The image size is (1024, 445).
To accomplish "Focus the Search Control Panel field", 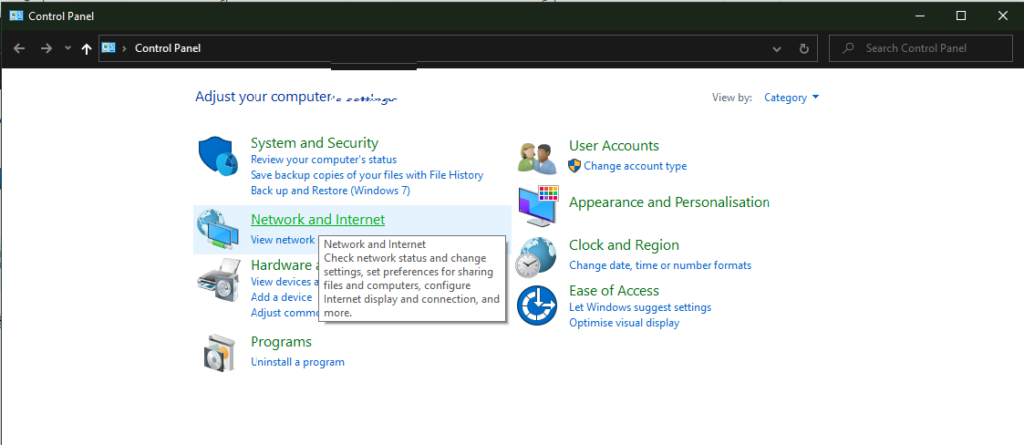I will point(921,48).
